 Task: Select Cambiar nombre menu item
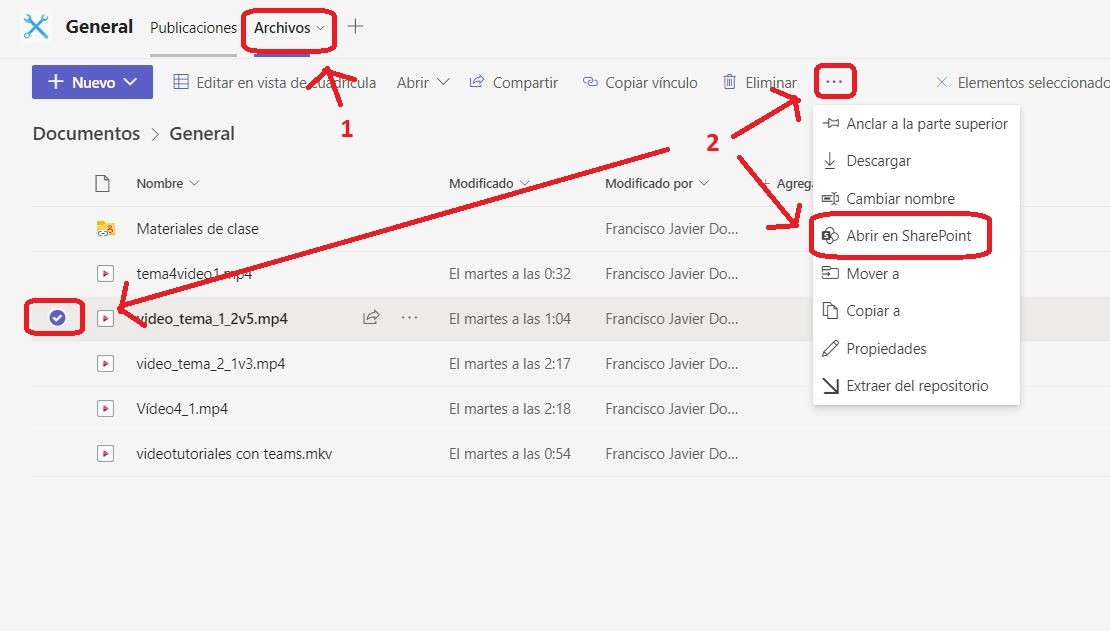pyautogui.click(x=916, y=199)
